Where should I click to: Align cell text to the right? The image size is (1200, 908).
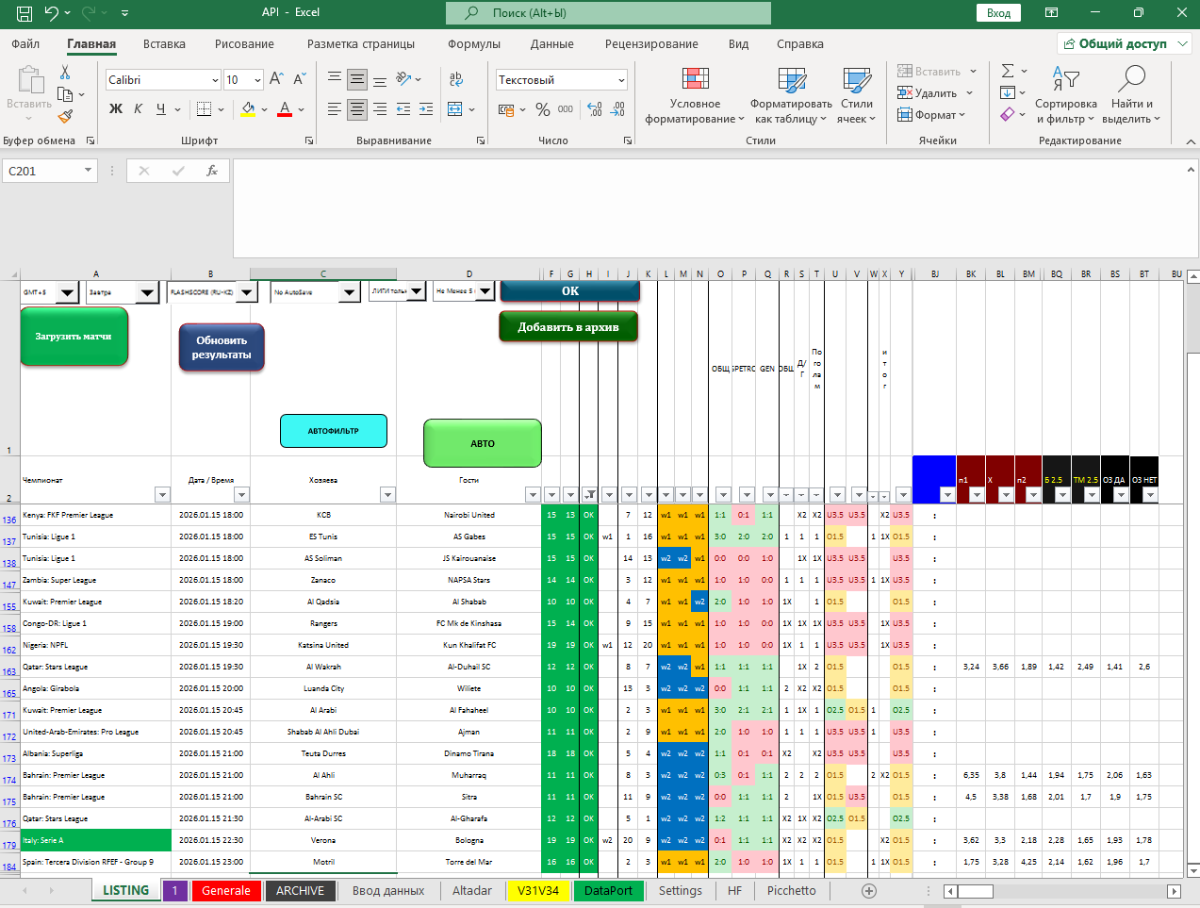(378, 109)
